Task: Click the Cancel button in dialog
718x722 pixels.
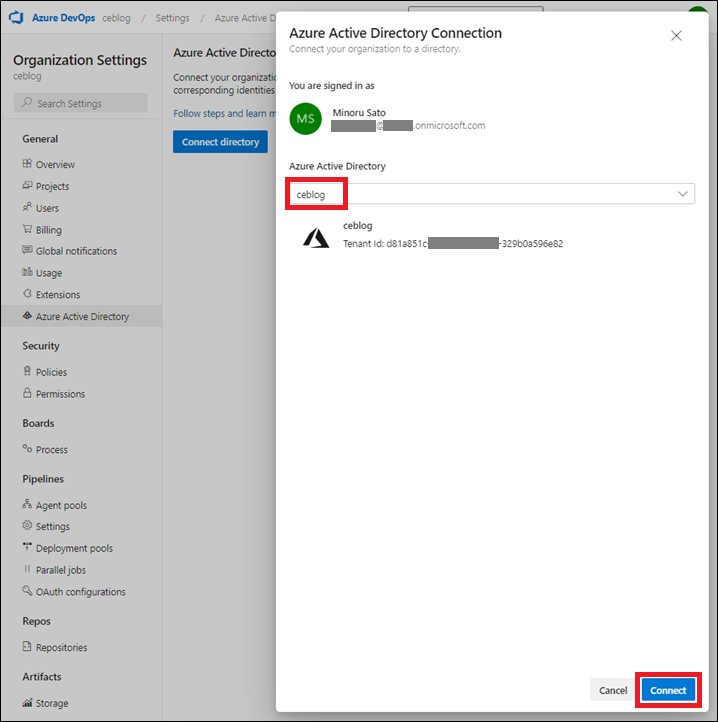Action: tap(613, 690)
